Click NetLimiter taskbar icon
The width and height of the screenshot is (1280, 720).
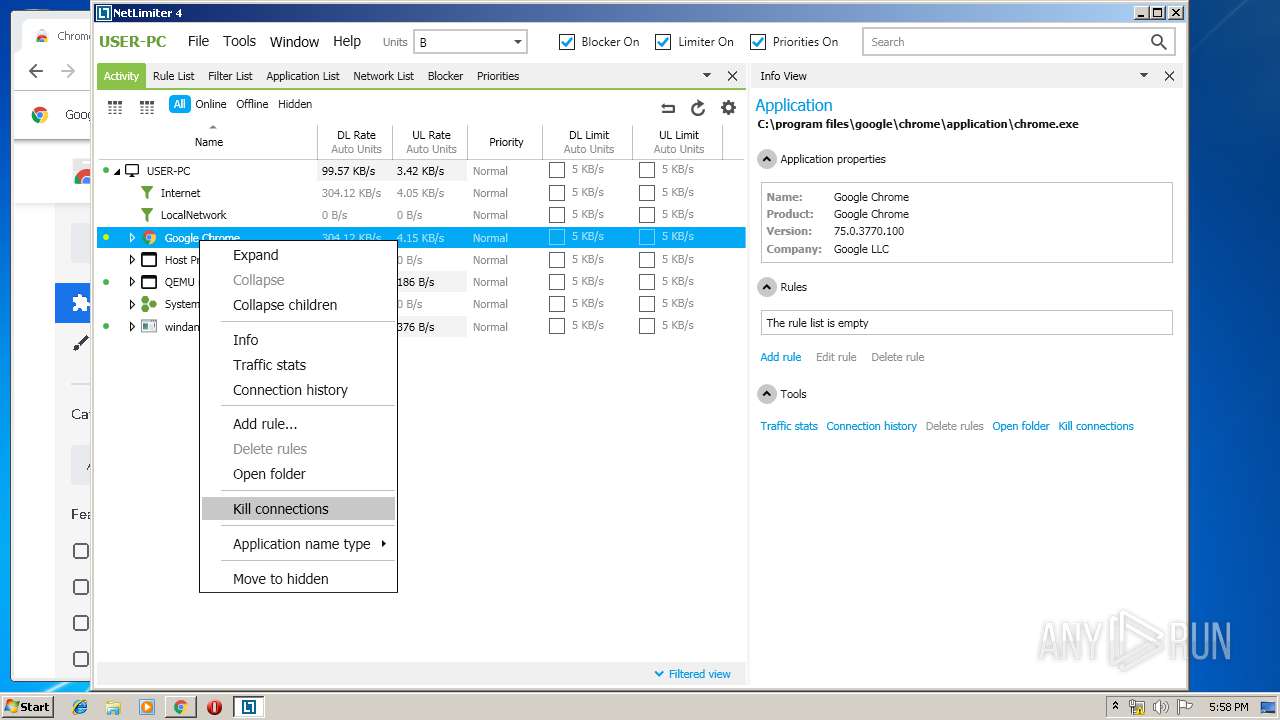248,707
